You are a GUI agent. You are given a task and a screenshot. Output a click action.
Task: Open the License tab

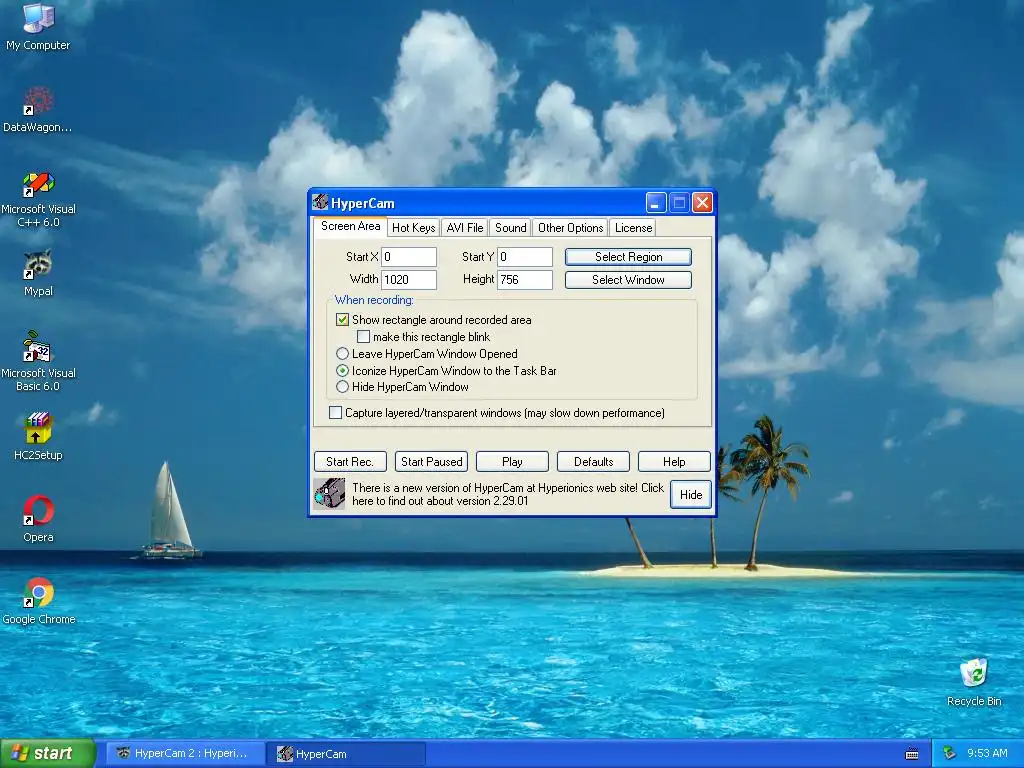coord(633,228)
